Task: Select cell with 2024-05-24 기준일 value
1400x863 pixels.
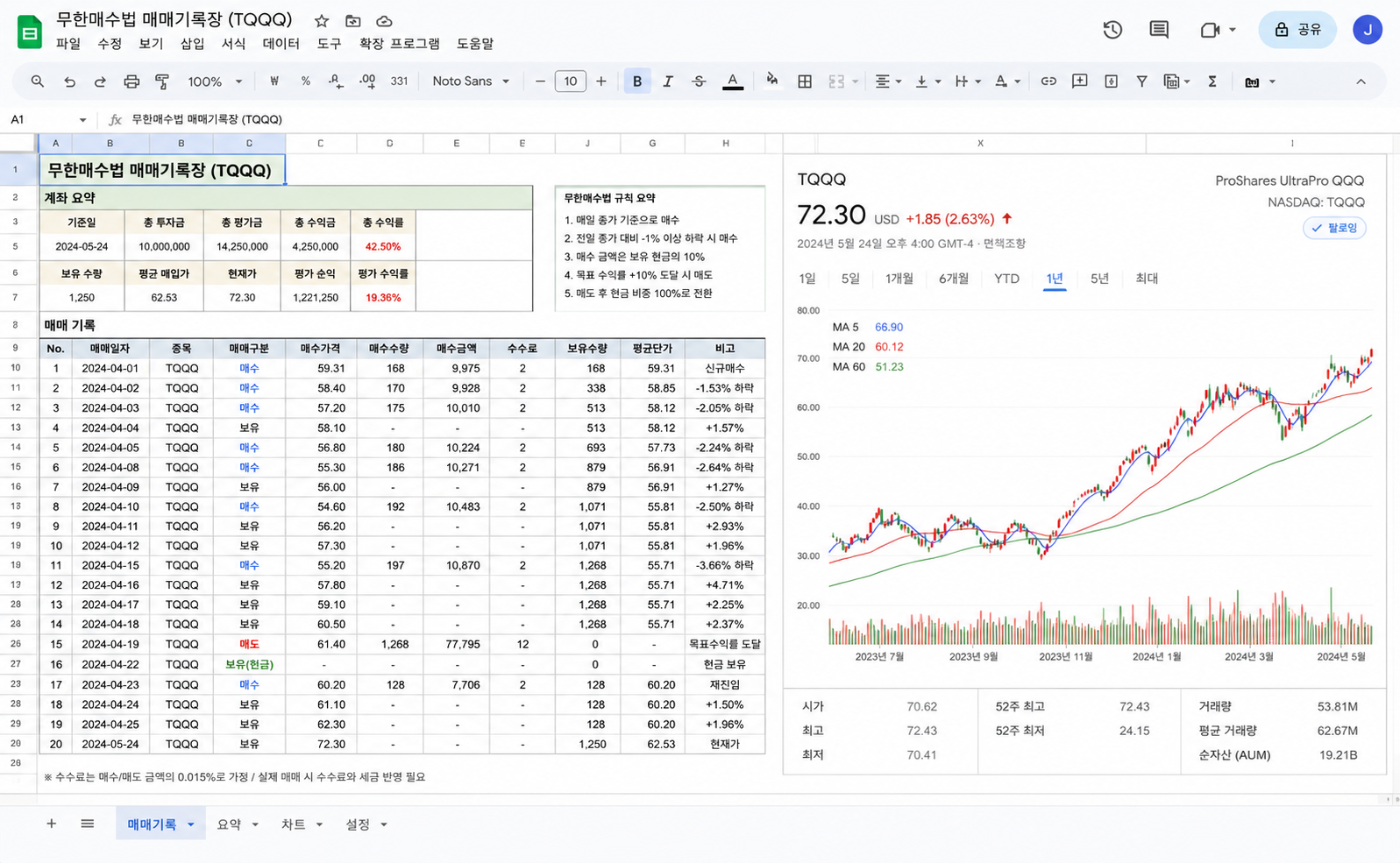Action: pyautogui.click(x=82, y=247)
